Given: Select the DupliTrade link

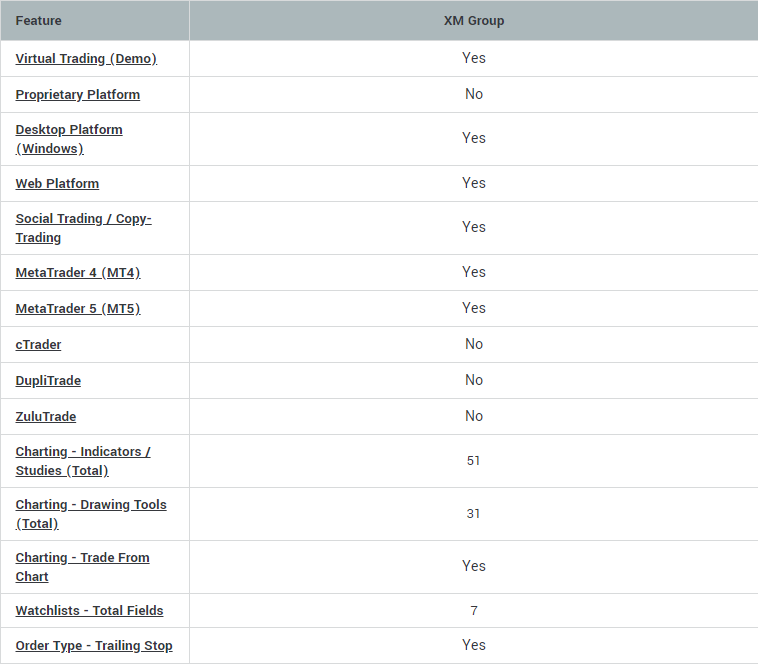Looking at the screenshot, I should (x=48, y=381).
